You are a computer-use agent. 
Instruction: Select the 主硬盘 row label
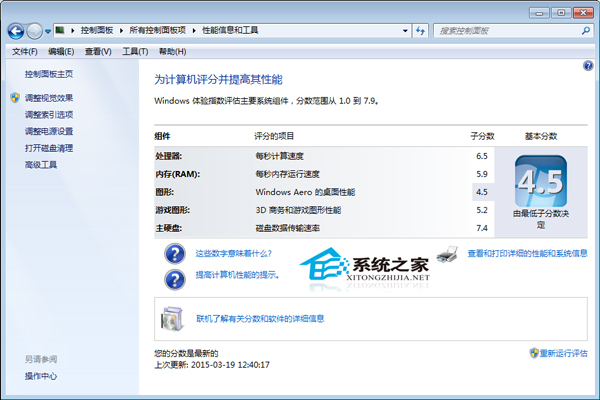pyautogui.click(x=169, y=228)
